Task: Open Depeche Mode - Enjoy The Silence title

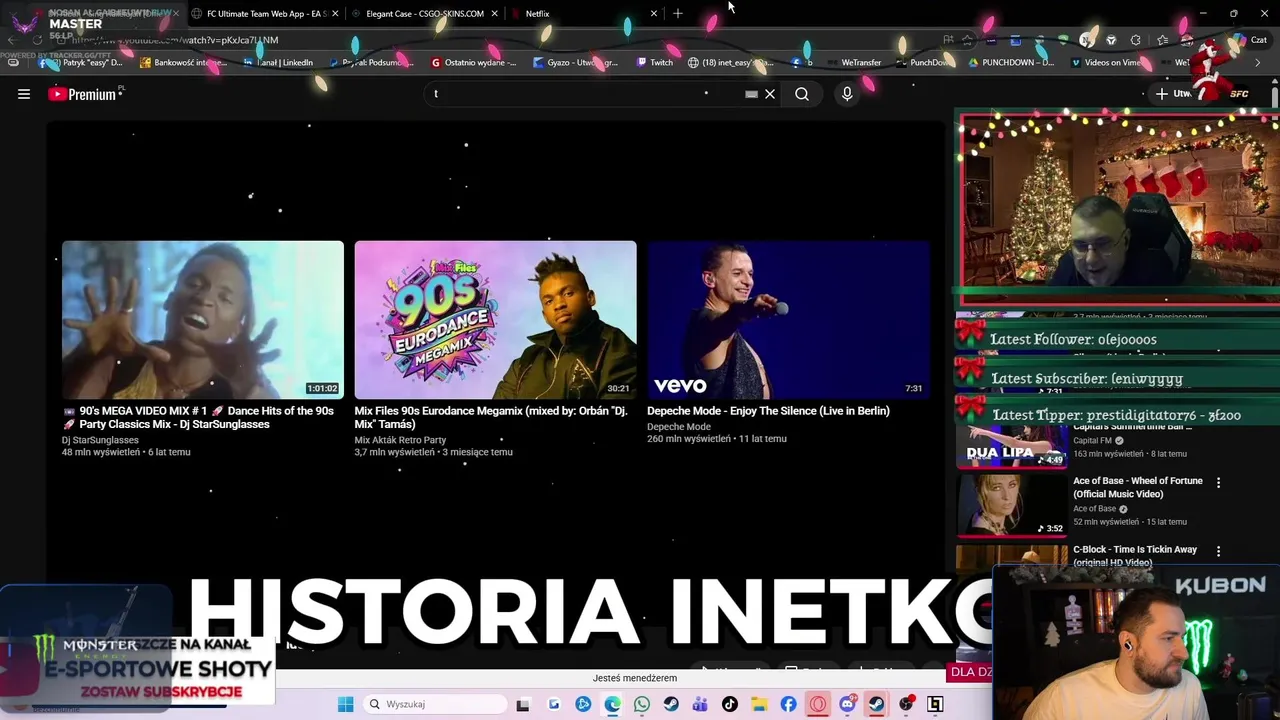Action: [768, 411]
